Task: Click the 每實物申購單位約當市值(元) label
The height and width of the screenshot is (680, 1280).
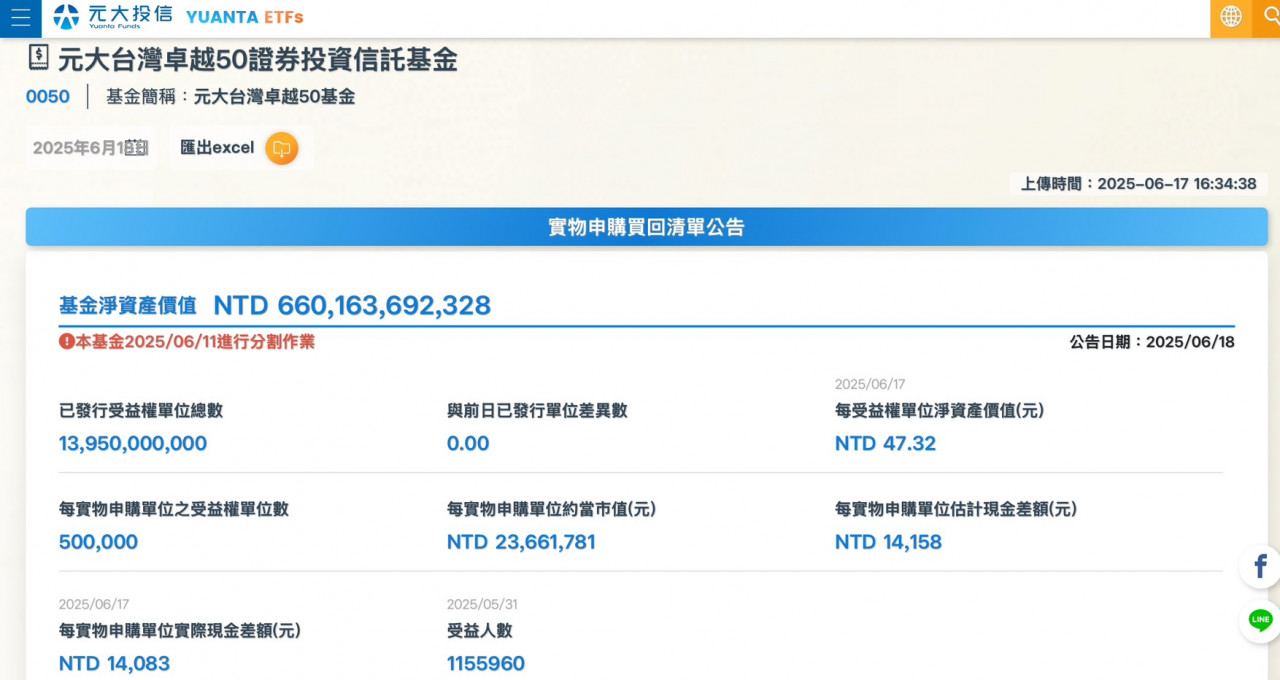Action: click(551, 509)
